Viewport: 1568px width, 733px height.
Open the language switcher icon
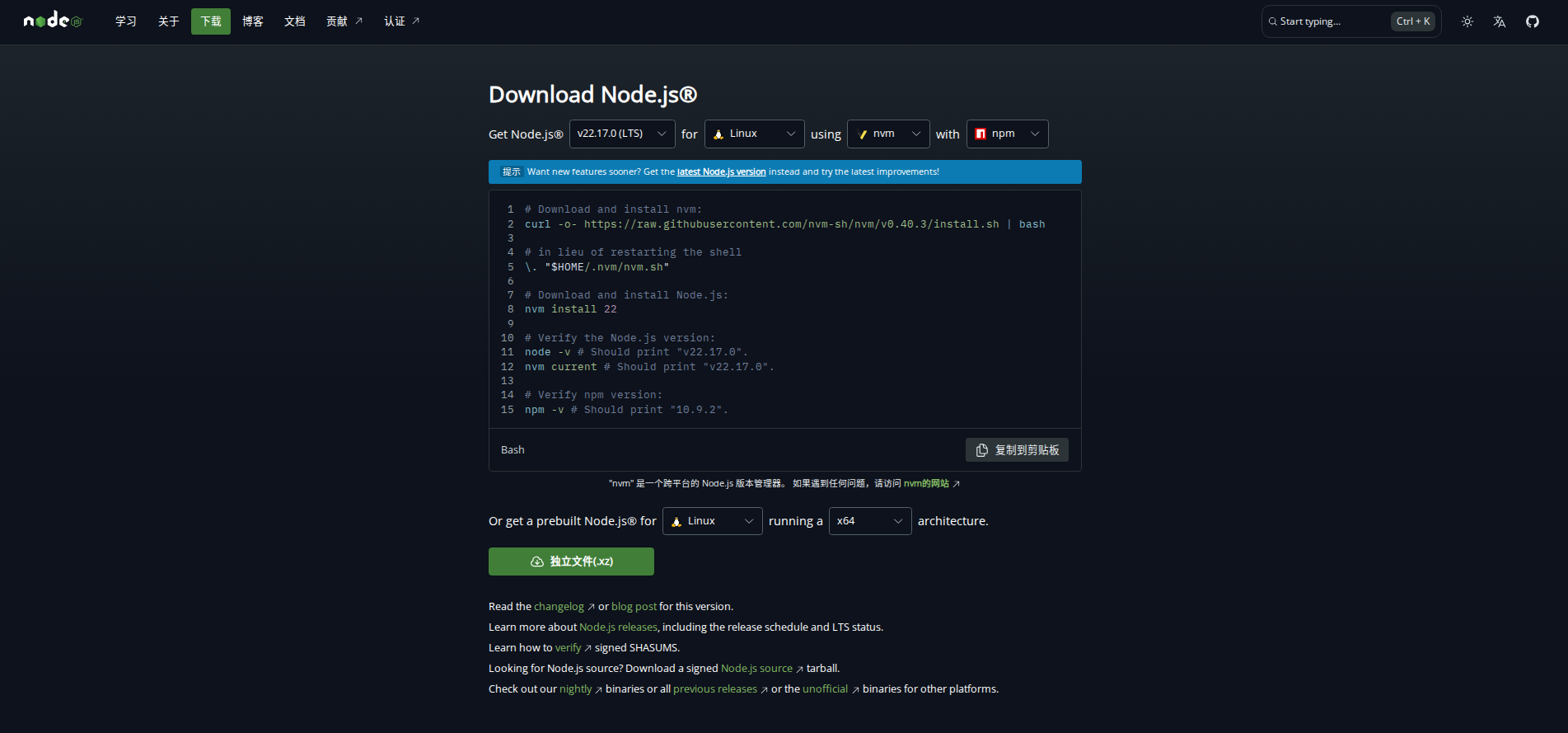pyautogui.click(x=1500, y=21)
